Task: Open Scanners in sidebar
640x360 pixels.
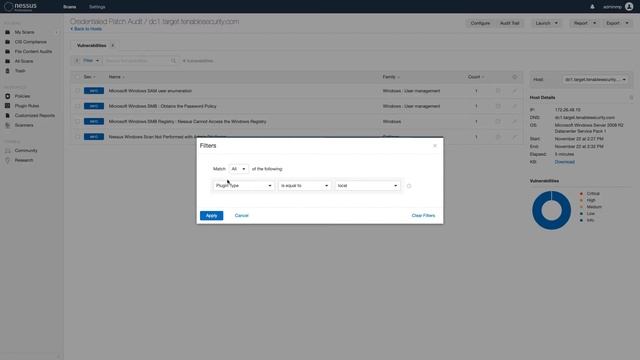Action: coord(24,125)
